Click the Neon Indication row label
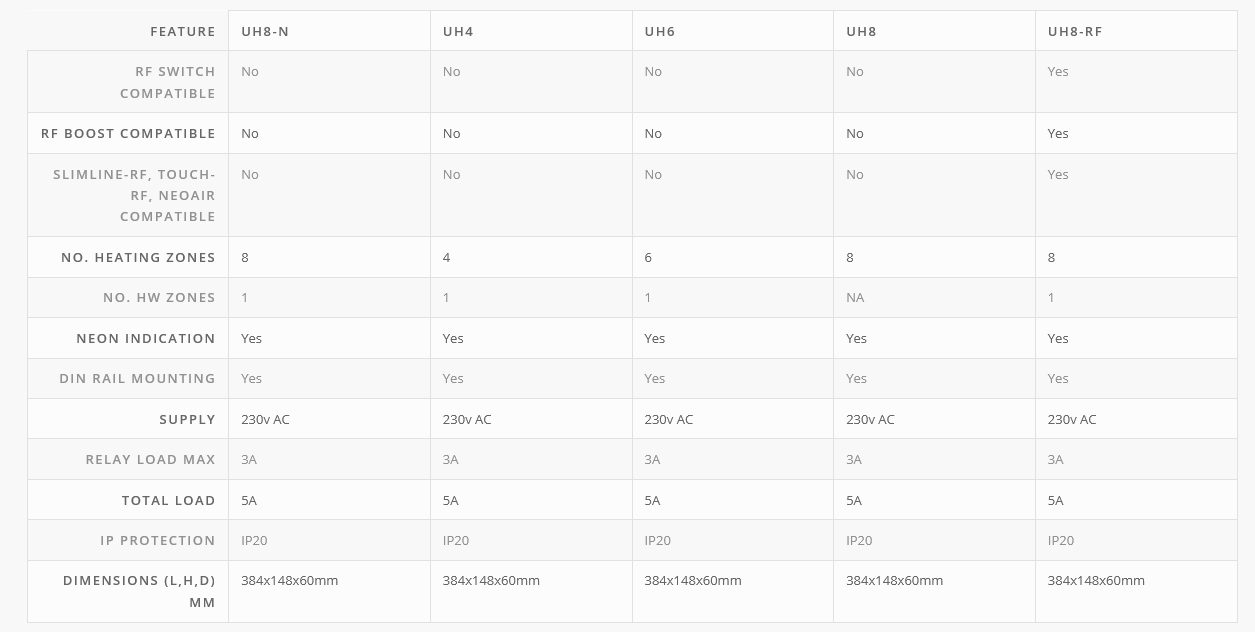Screen dimensions: 1255x632 pyautogui.click(x=146, y=338)
